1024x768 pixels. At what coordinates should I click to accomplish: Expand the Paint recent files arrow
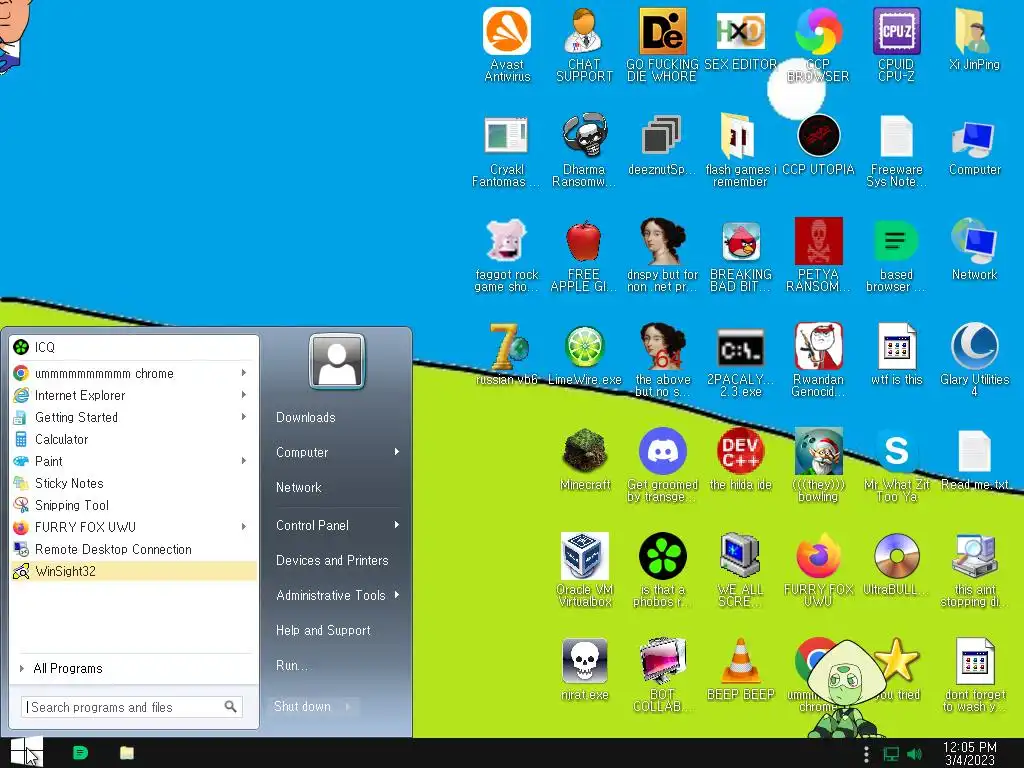(x=244, y=461)
